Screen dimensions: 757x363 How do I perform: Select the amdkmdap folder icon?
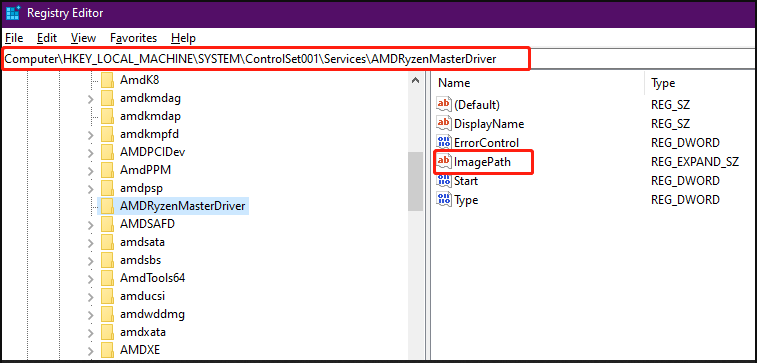tap(107, 116)
